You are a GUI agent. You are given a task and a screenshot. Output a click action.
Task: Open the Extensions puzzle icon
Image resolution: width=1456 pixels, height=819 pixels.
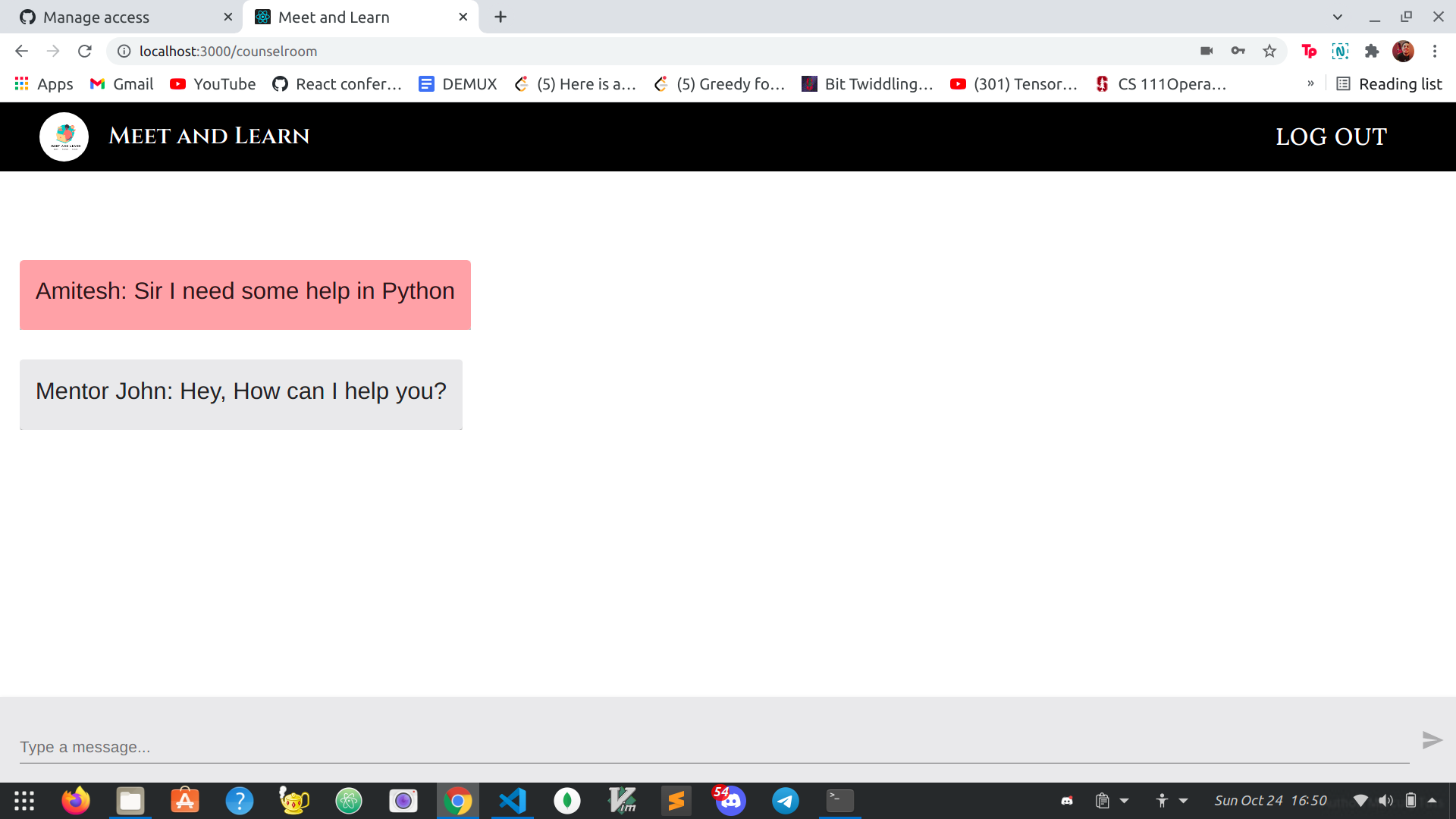[x=1371, y=51]
